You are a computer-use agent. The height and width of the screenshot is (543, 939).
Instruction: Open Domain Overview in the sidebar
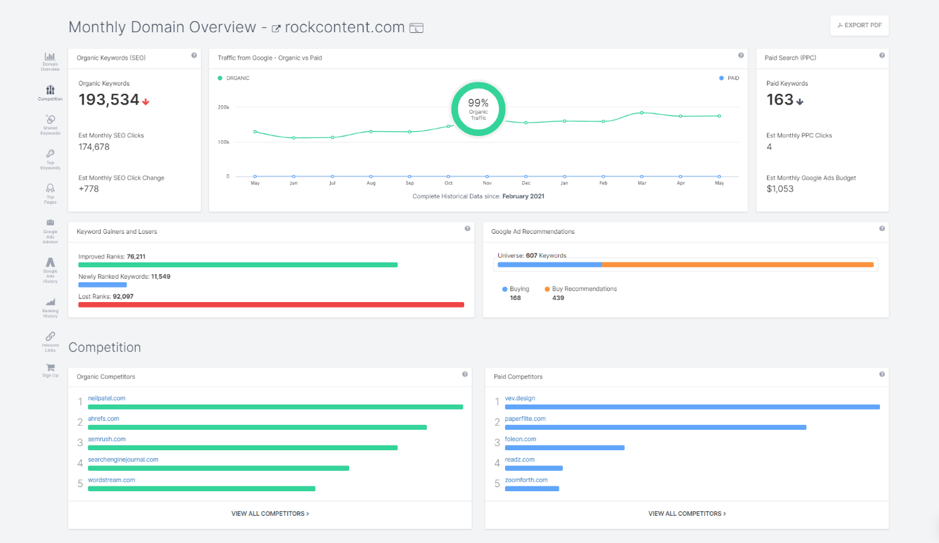(50, 61)
